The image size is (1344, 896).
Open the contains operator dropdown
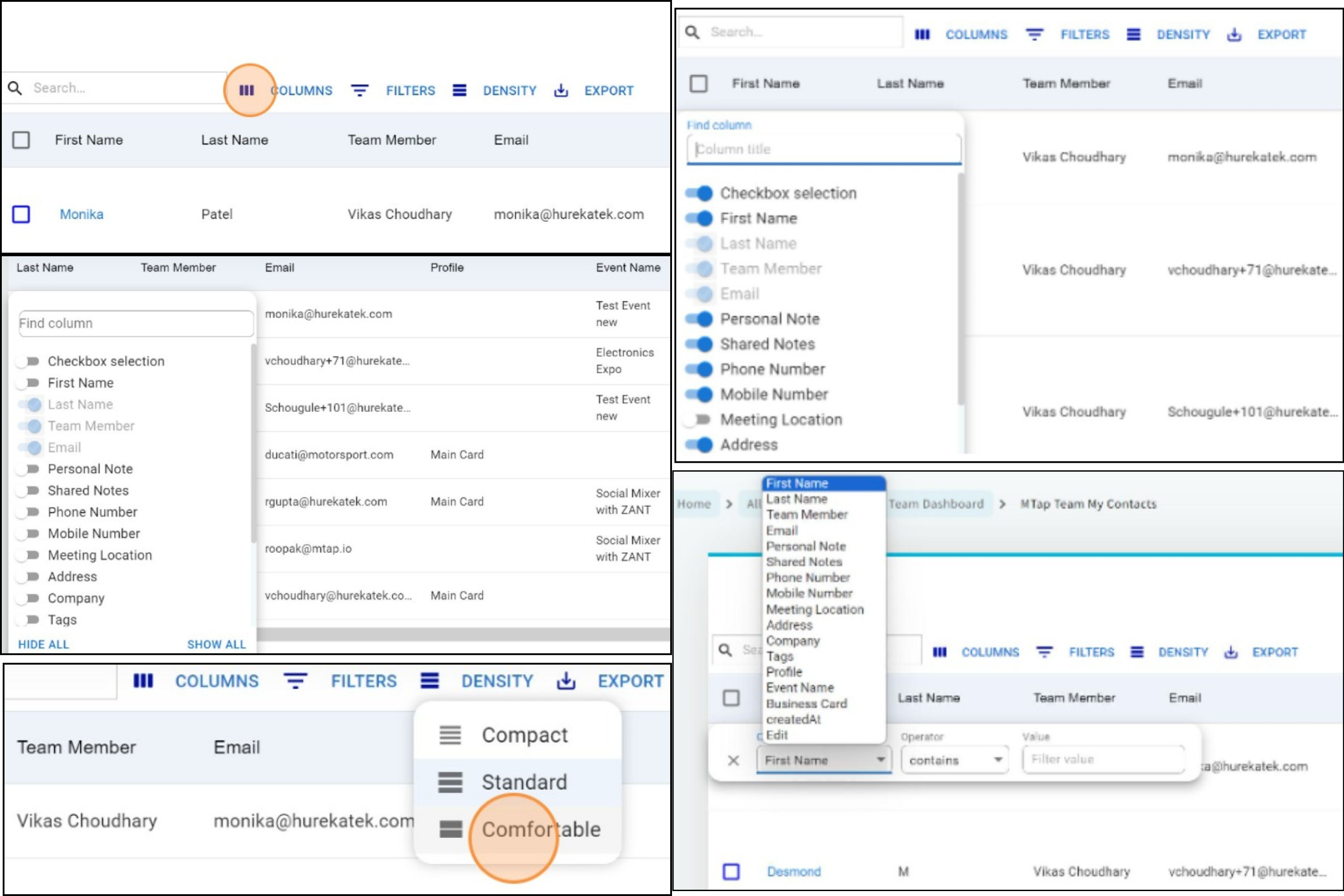(955, 761)
